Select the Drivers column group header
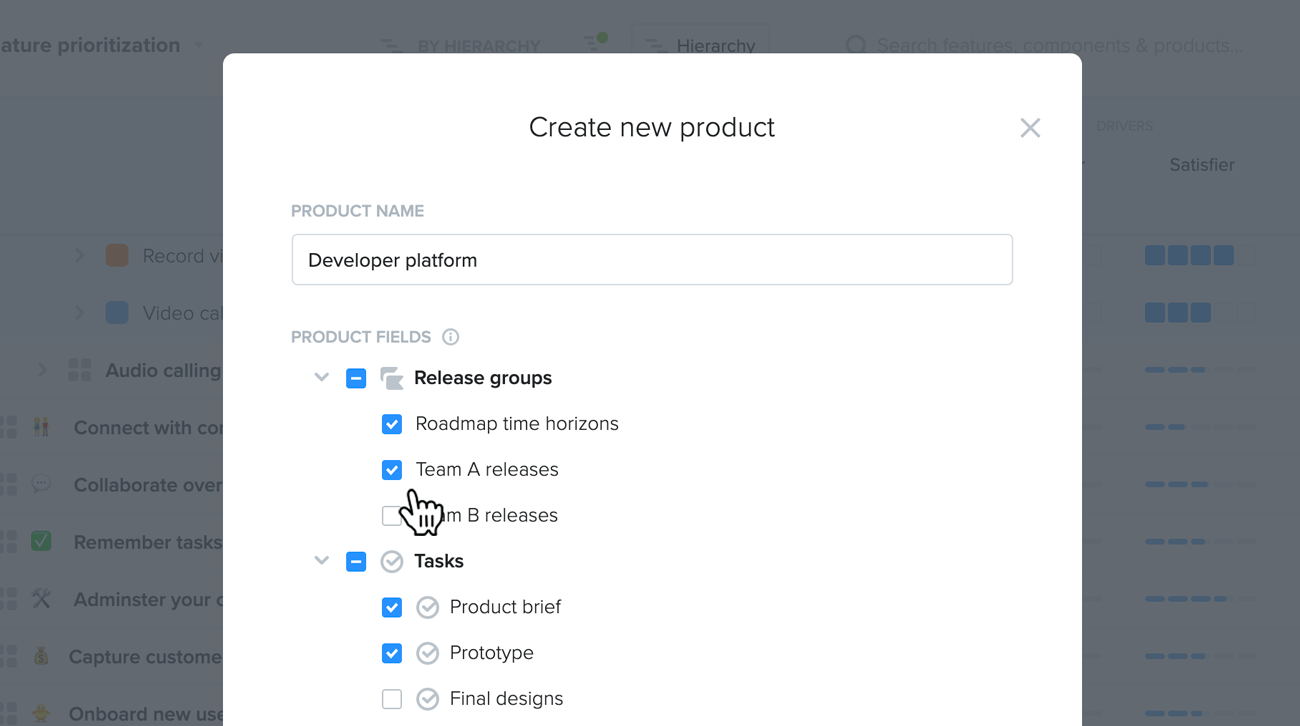 point(1124,126)
